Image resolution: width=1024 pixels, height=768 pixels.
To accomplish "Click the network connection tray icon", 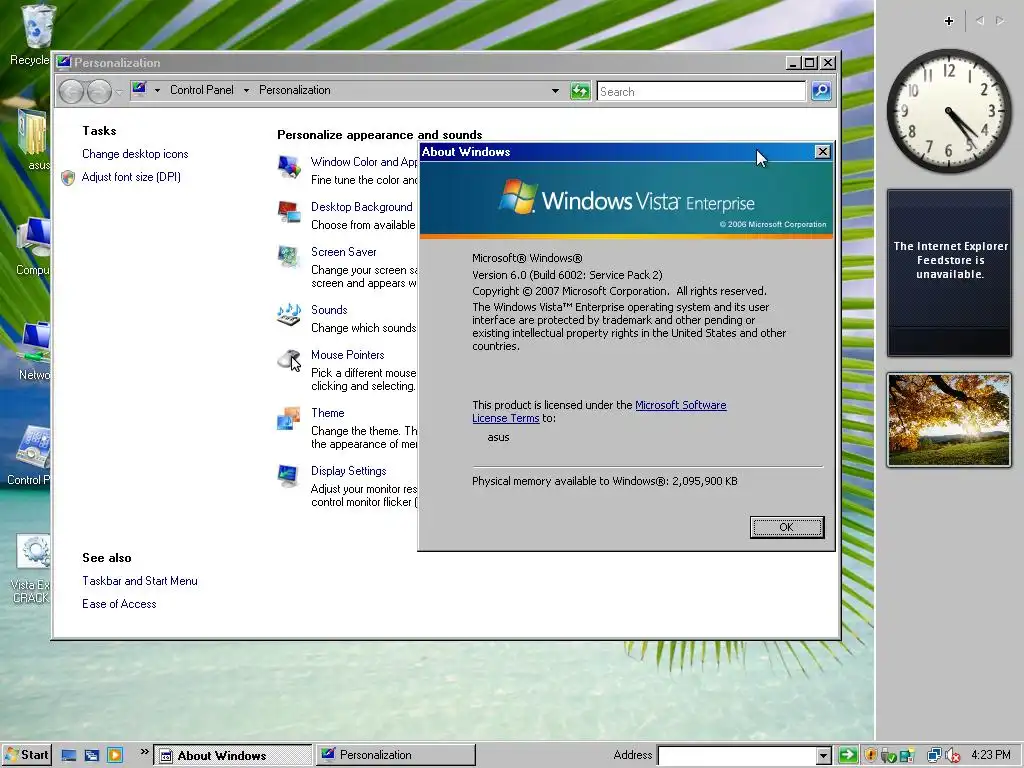I will click(x=935, y=756).
